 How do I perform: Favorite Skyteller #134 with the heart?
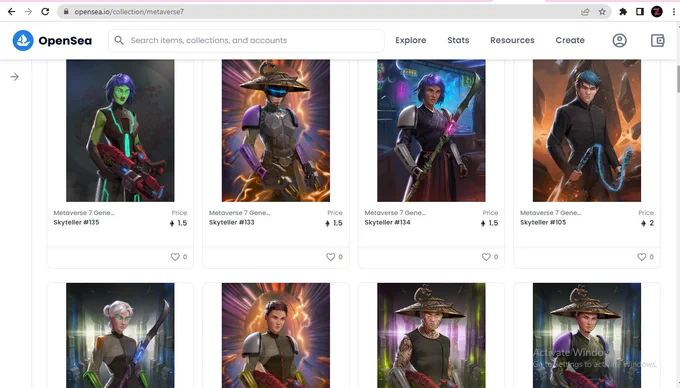point(486,257)
